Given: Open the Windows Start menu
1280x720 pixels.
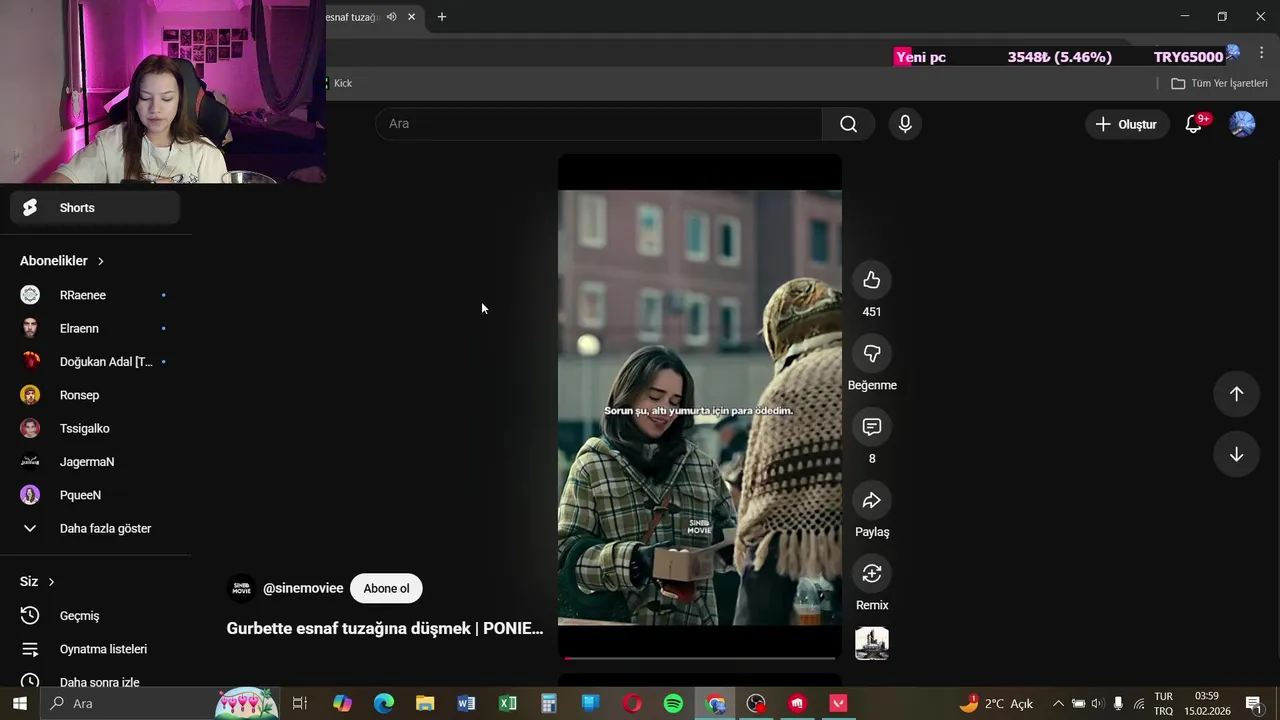Looking at the screenshot, I should [x=19, y=704].
